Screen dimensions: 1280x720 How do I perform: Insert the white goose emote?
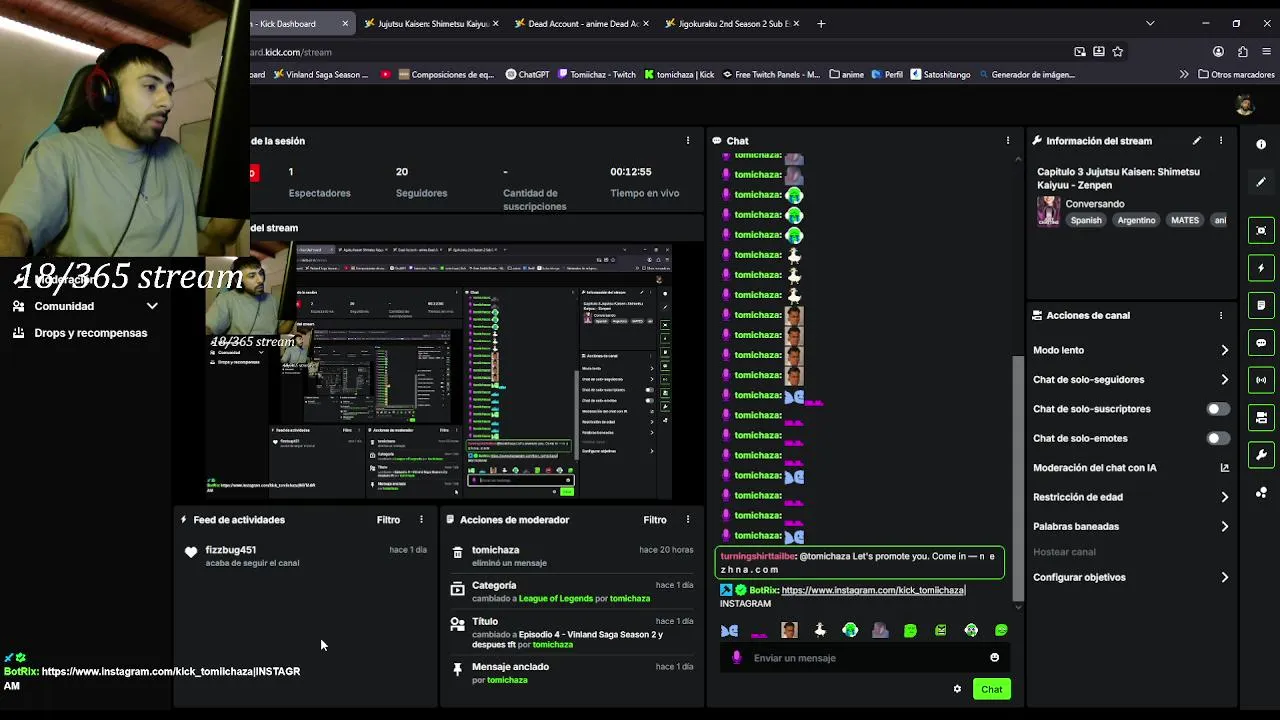coord(820,630)
